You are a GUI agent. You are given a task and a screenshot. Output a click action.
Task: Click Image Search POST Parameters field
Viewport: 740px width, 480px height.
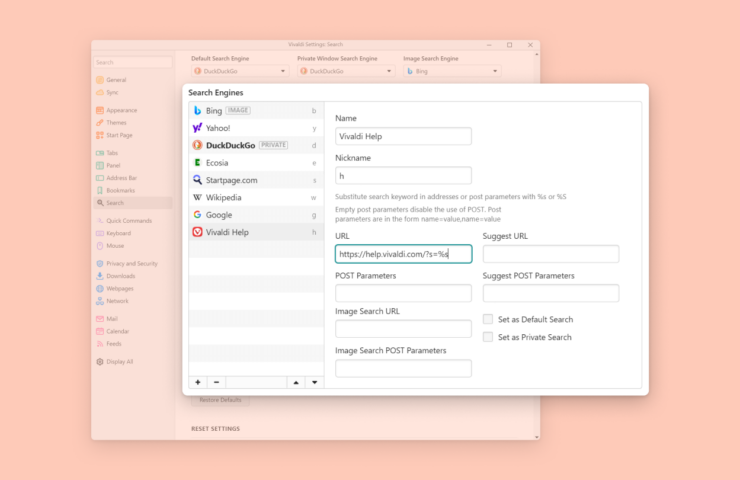point(403,368)
